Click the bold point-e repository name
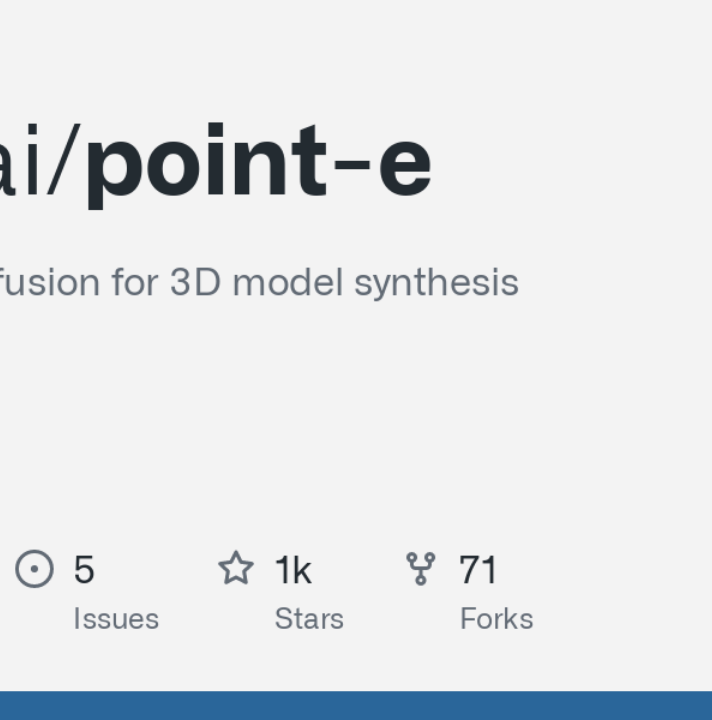712x720 pixels. point(260,165)
